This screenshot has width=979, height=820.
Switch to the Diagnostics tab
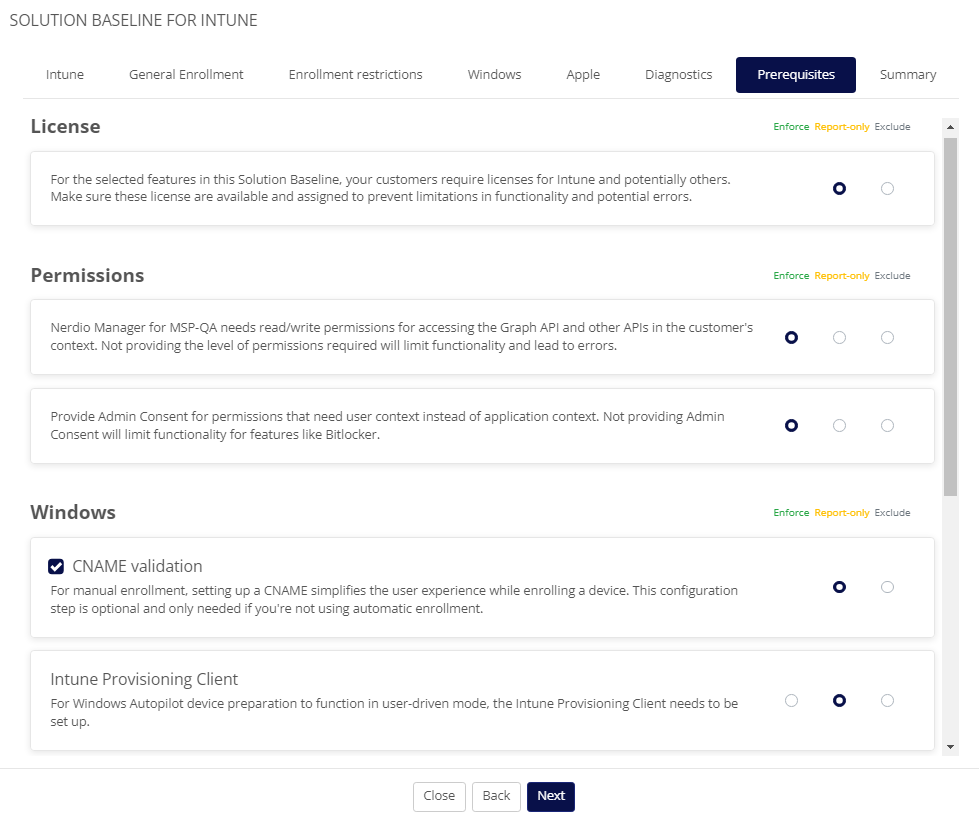tap(678, 75)
